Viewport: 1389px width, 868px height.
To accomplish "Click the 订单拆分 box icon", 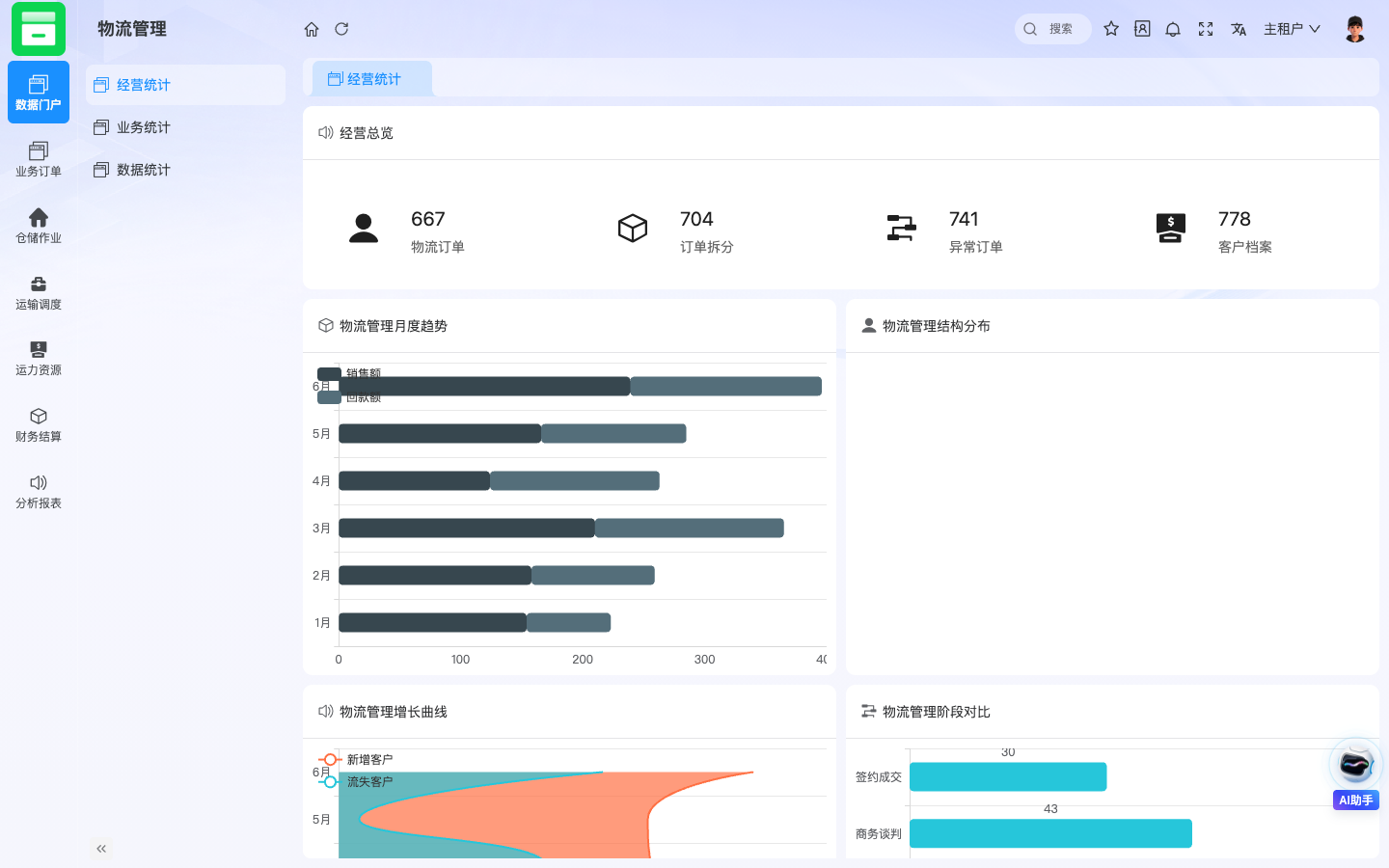I will point(633,228).
